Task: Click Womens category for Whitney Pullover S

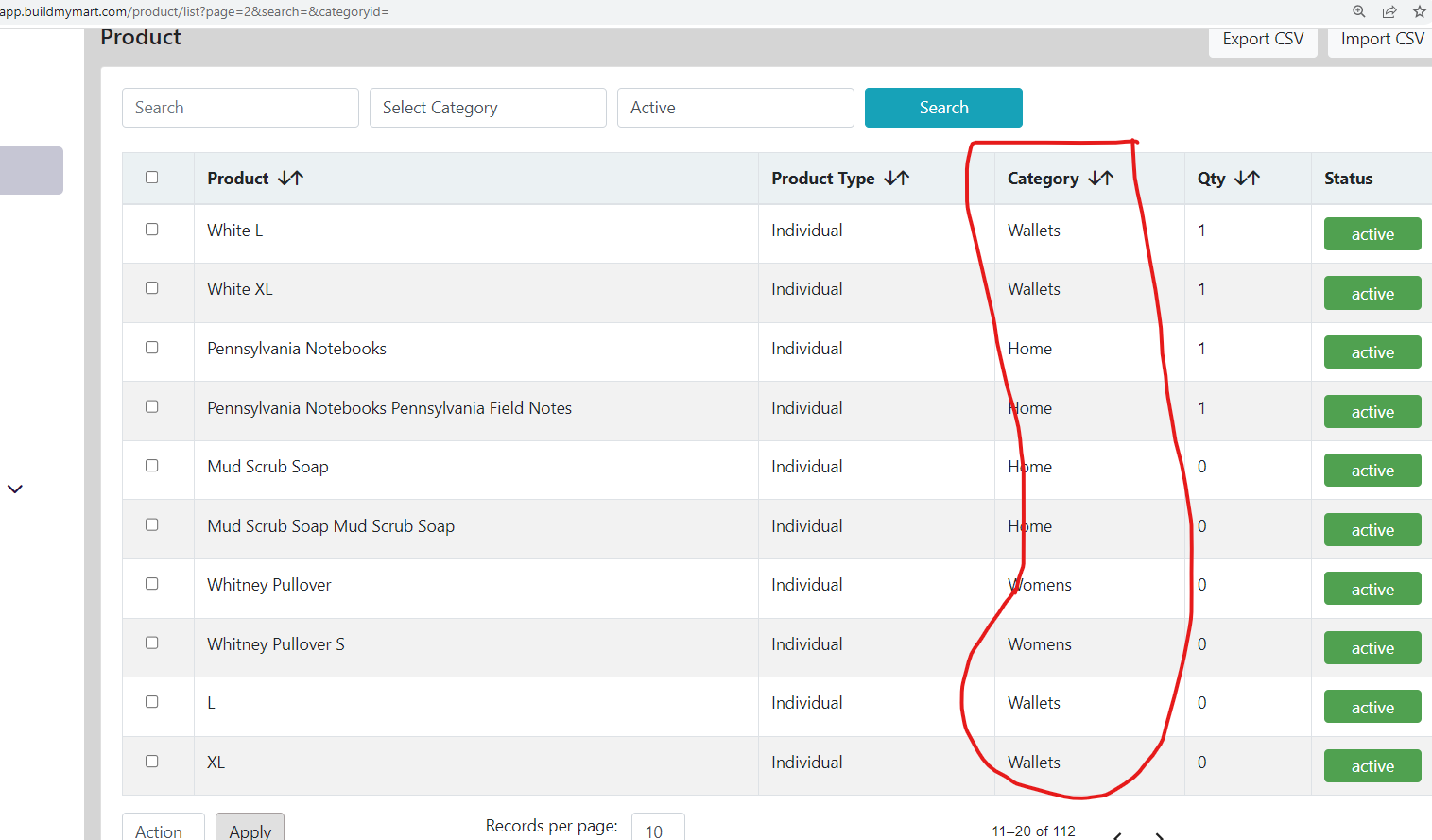Action: pos(1040,644)
